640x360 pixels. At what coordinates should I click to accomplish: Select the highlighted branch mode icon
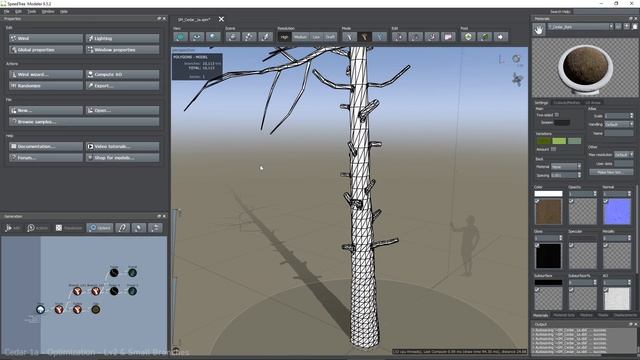coord(364,37)
